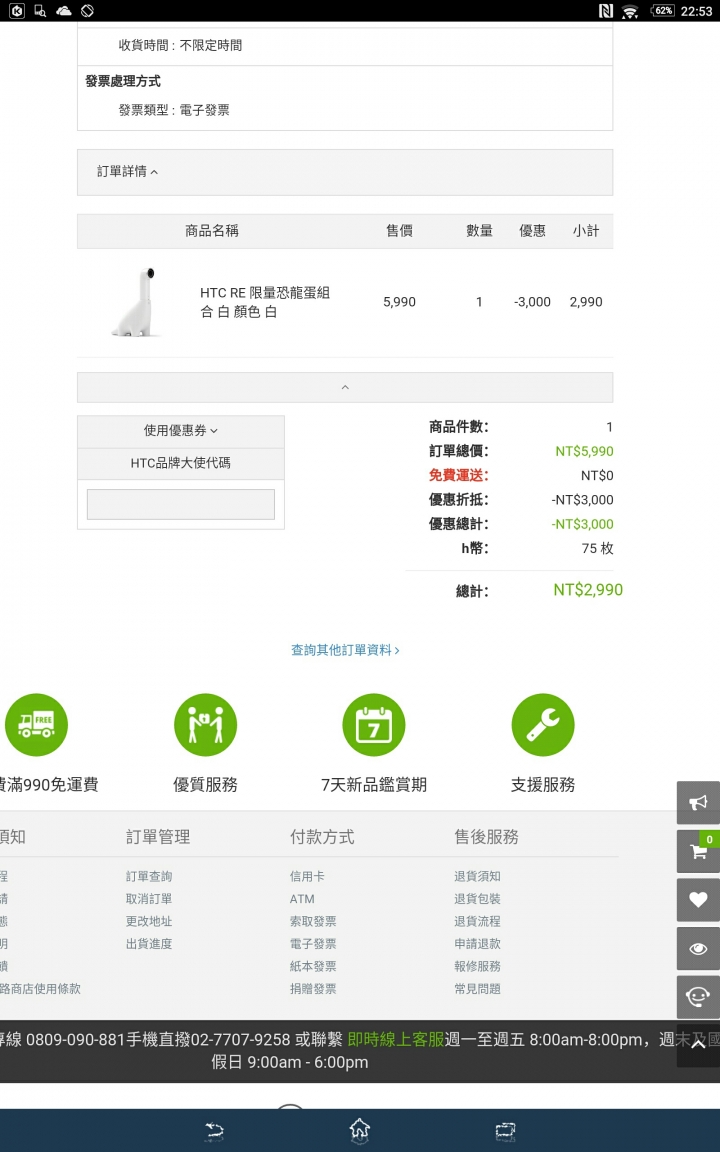Open the 報修服務 footer link
Image resolution: width=720 pixels, height=1152 pixels.
(478, 966)
